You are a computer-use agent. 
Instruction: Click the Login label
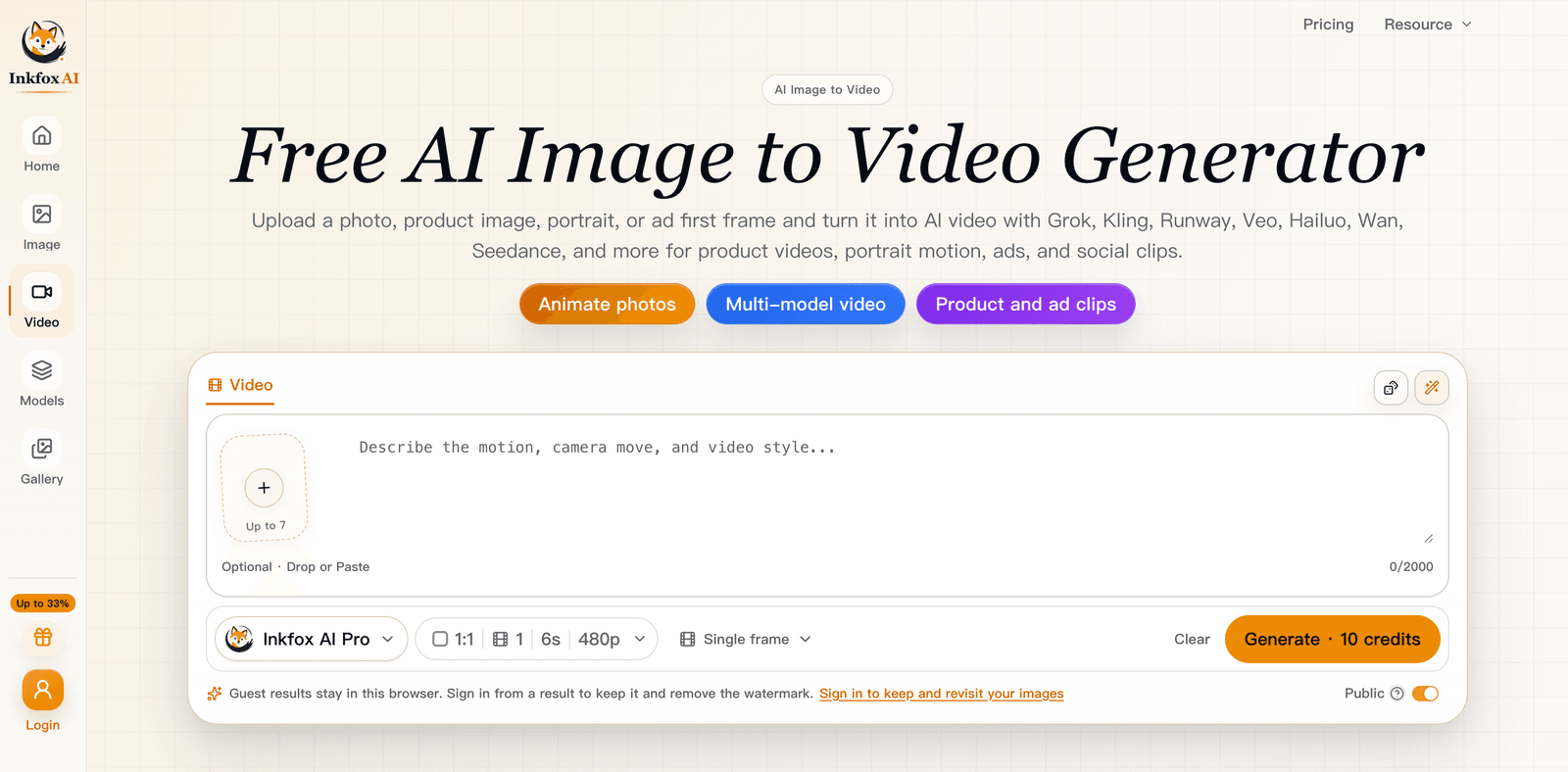pos(43,725)
